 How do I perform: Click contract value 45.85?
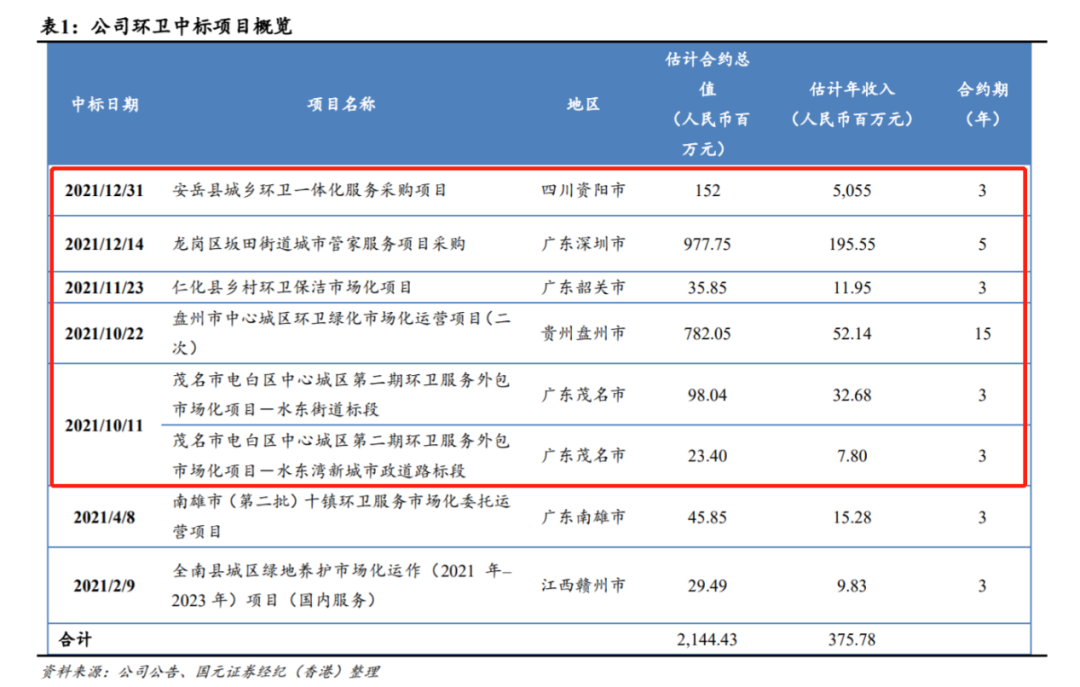(x=707, y=517)
